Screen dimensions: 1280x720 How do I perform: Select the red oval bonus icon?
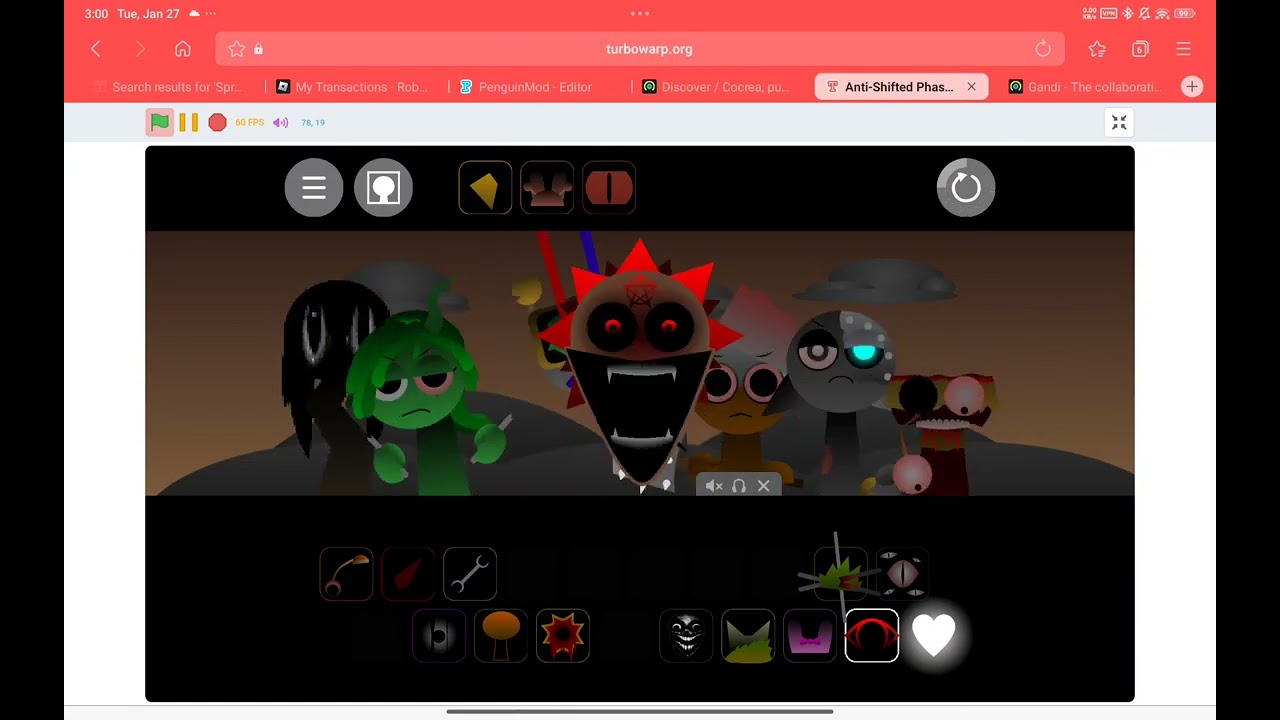tap(609, 188)
